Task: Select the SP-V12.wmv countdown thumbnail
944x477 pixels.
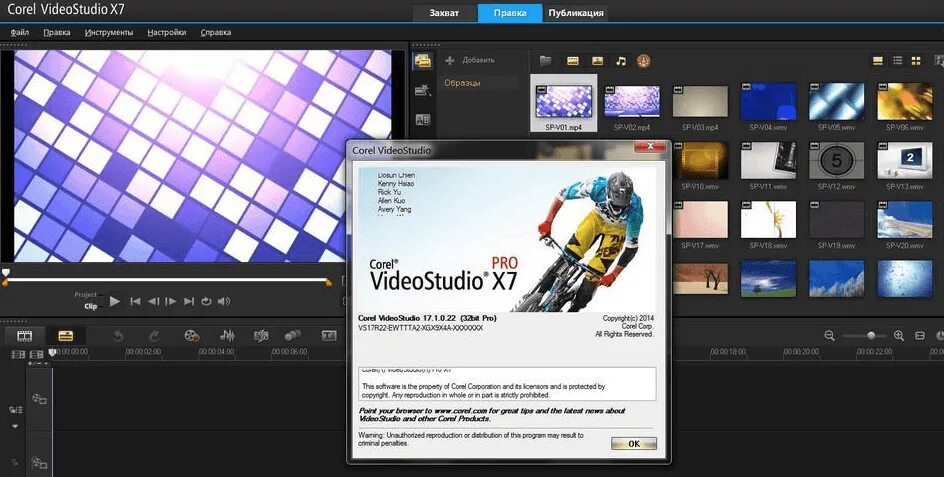Action: [836, 161]
